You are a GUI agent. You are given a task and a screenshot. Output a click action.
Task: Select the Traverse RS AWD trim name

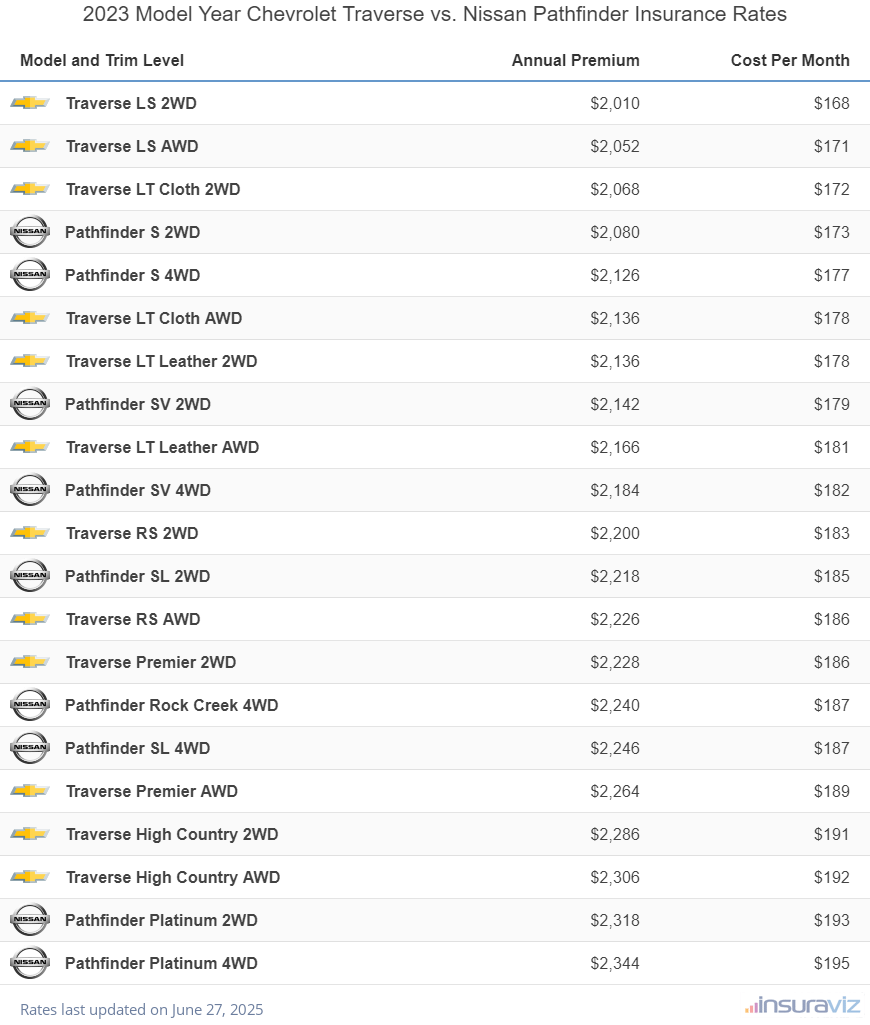click(x=133, y=619)
